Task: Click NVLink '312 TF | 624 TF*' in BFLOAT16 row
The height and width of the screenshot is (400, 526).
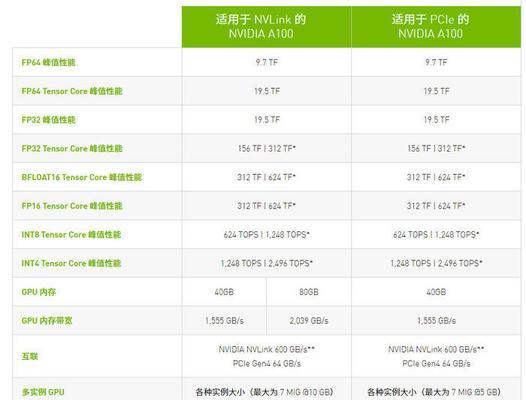Action: coord(267,177)
